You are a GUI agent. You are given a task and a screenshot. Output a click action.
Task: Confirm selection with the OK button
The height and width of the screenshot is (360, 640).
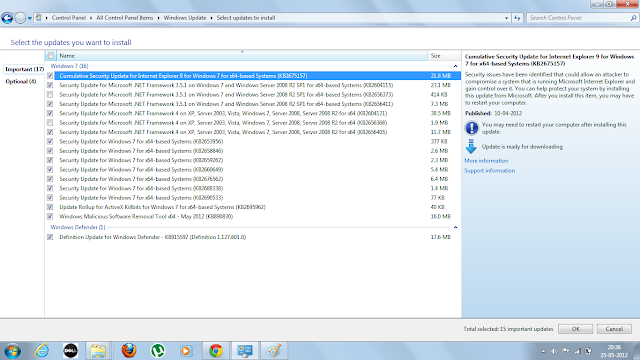[x=576, y=329]
